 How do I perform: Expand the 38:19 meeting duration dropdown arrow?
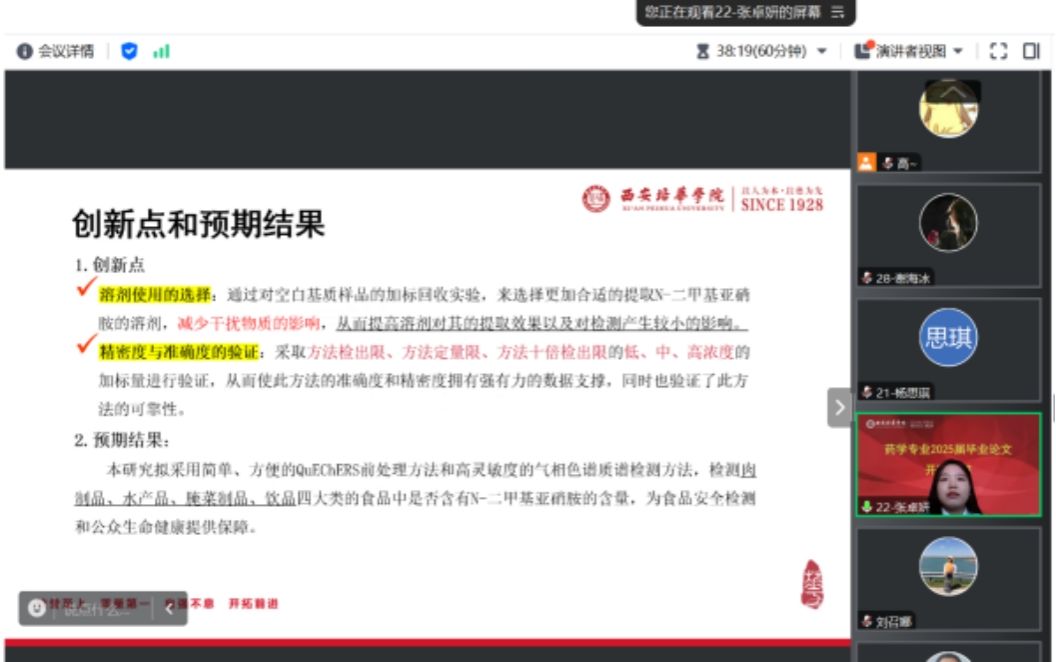pyautogui.click(x=822, y=51)
